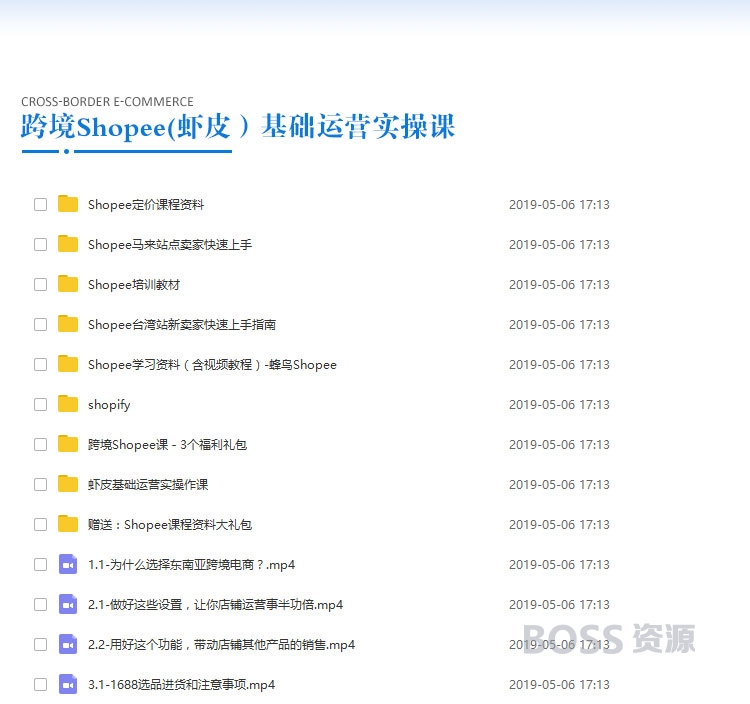Open the Shopee定价课程资料 folder icon
The image size is (750, 704).
68,204
